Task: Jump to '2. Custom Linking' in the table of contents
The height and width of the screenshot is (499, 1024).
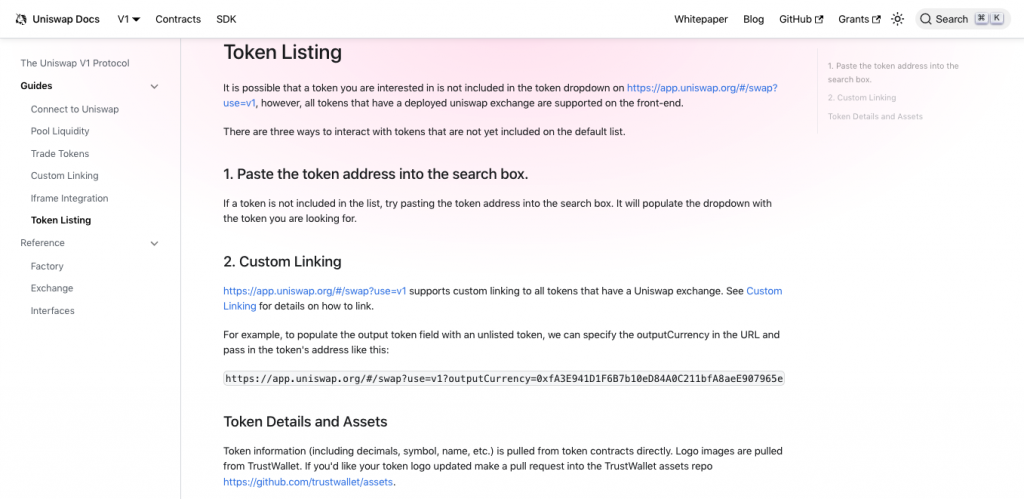Action: (x=861, y=97)
